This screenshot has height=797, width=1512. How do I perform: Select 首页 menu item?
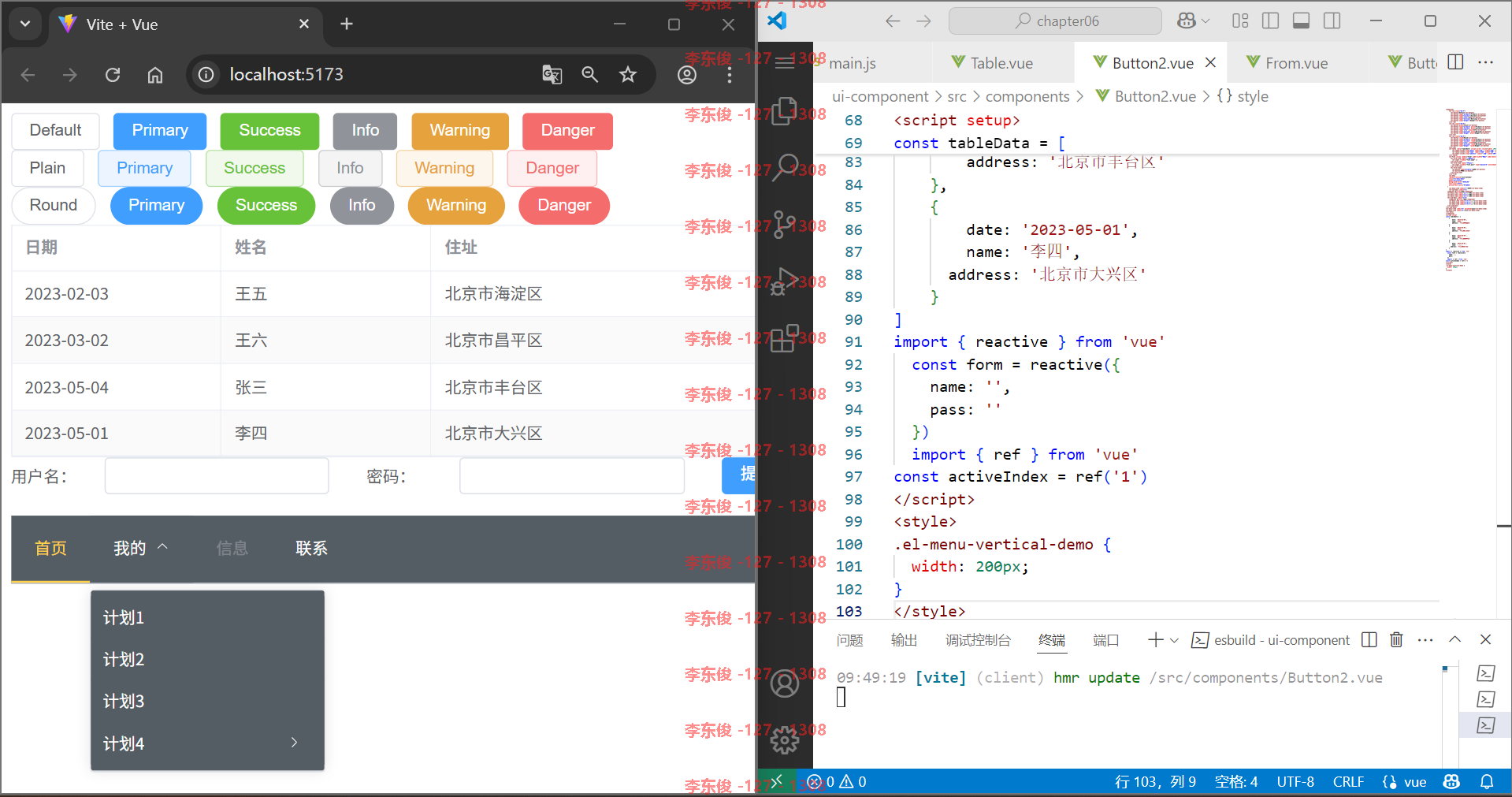(x=50, y=549)
